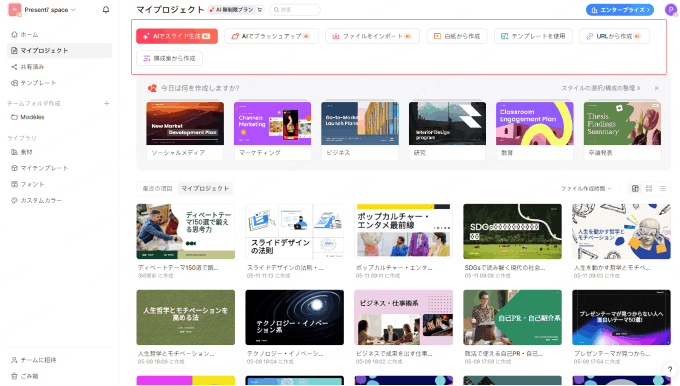Open プレゼンテーマが見つからない人へ project
The height and width of the screenshot is (386, 680).
click(x=621, y=317)
